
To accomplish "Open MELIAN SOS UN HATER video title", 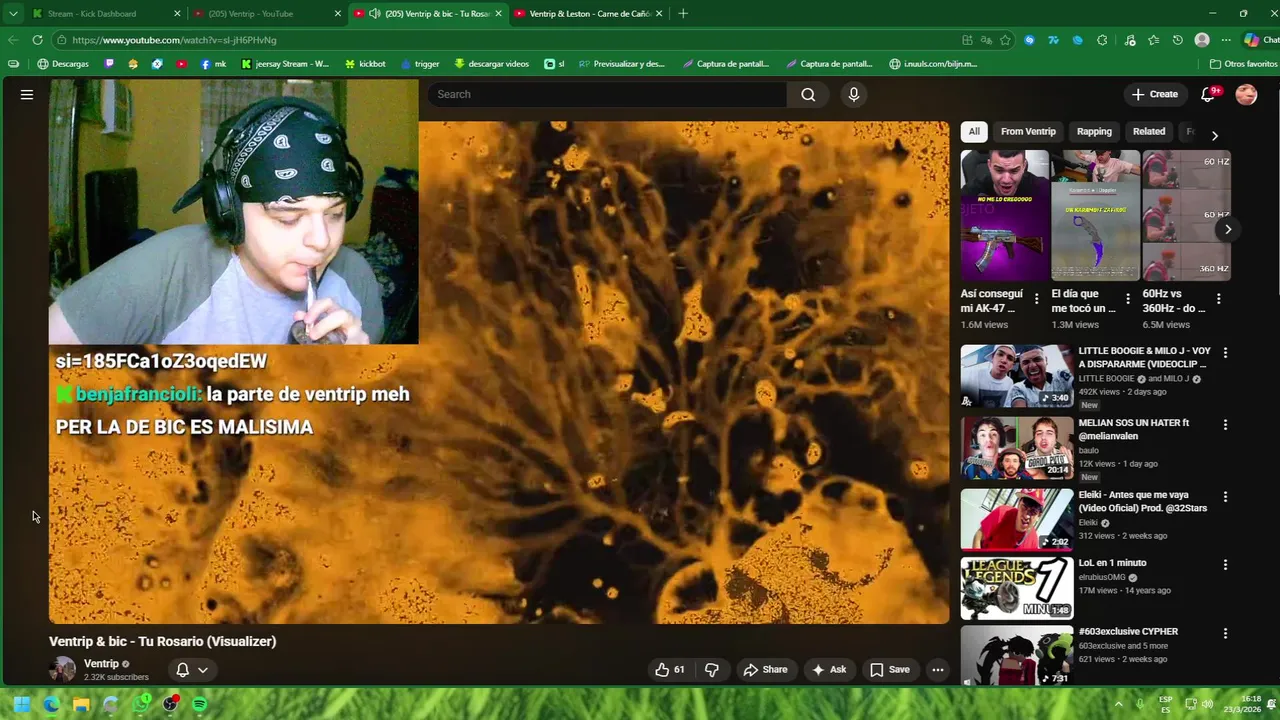I will coord(1133,429).
